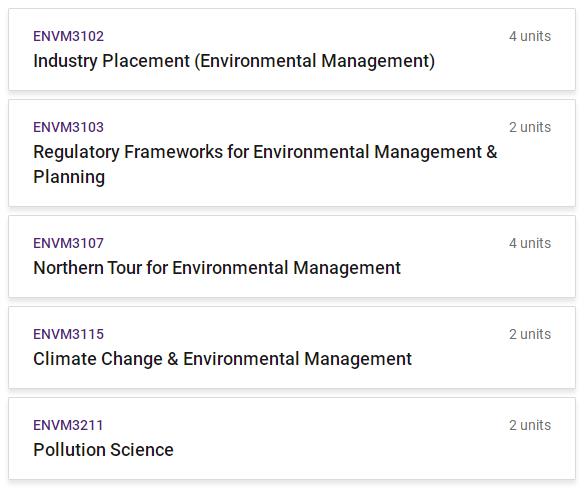584x489 pixels.
Task: Click the word Planning in ENVM3103 card
Action: coord(69,177)
